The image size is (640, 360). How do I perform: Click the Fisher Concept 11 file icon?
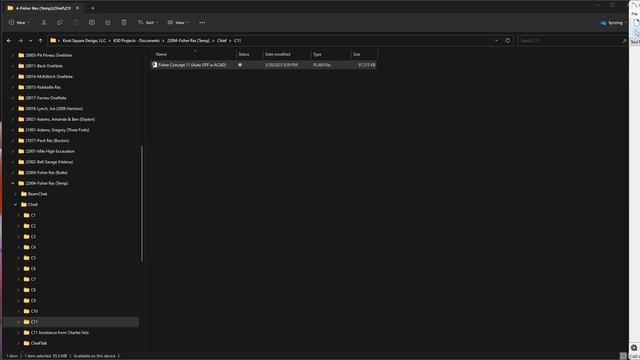155,65
